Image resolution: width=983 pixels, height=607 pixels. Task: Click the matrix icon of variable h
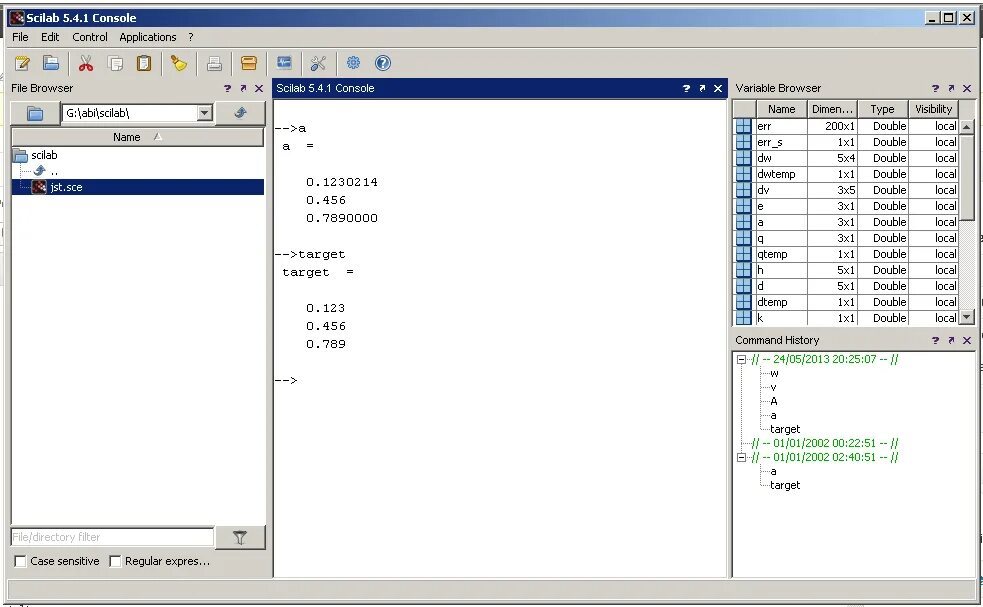click(x=744, y=270)
